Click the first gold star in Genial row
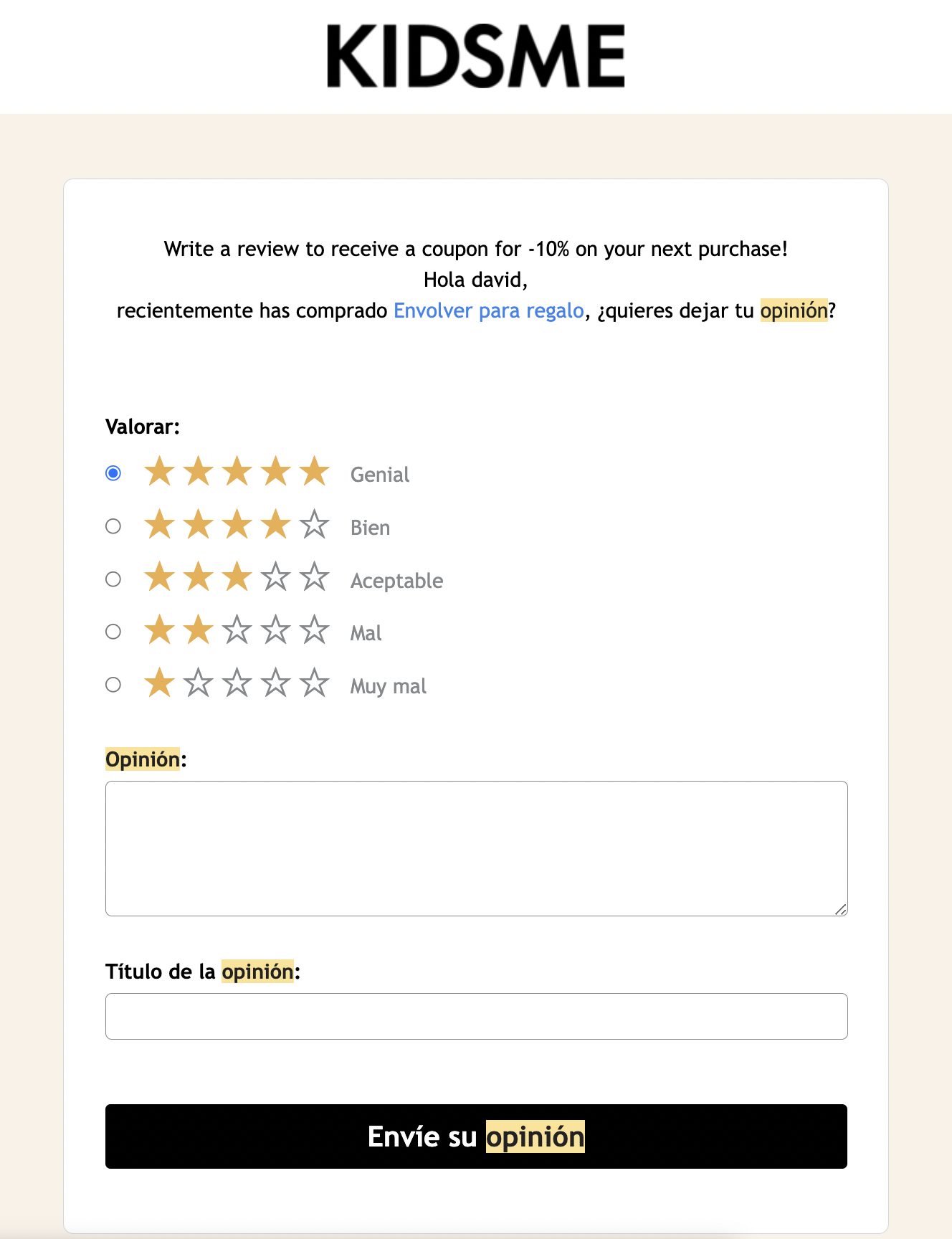Screen dimensions: 952x1239 pyautogui.click(x=159, y=472)
